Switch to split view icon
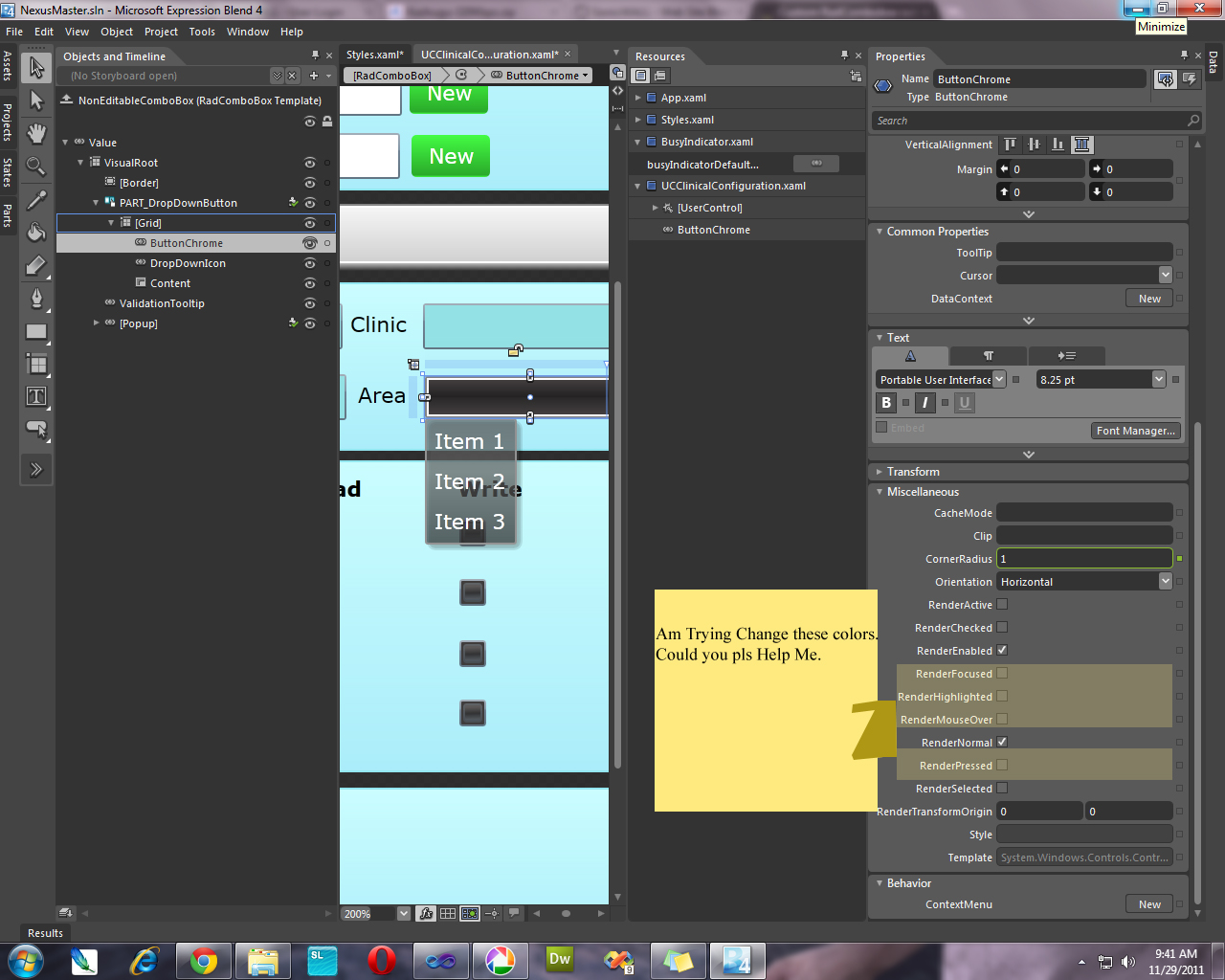The width and height of the screenshot is (1225, 980). pos(618,107)
